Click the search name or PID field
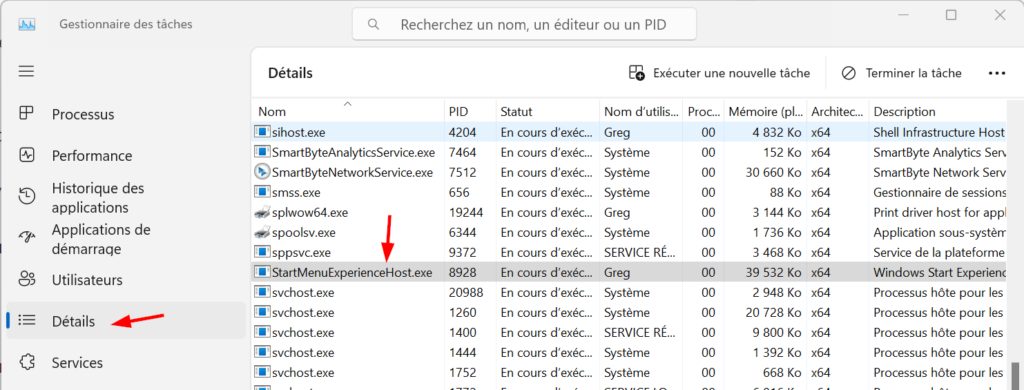 [524, 25]
